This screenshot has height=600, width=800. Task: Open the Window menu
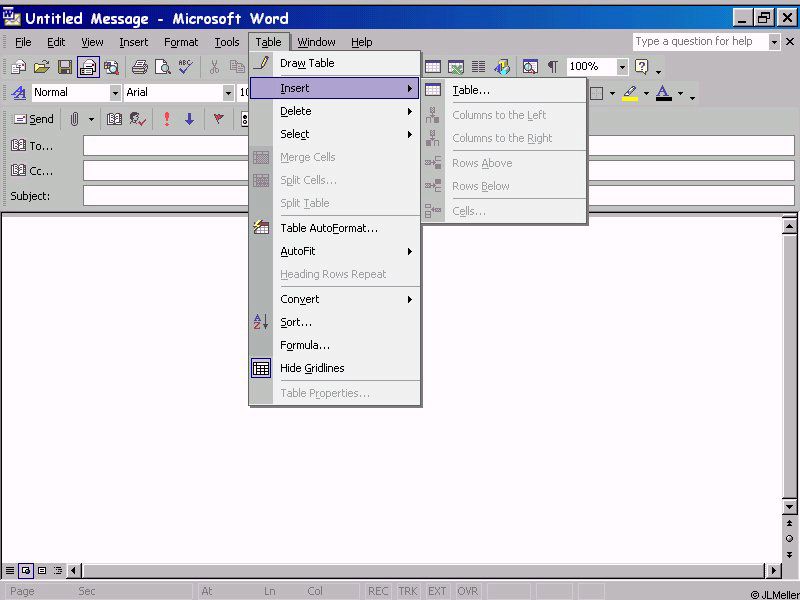point(316,42)
